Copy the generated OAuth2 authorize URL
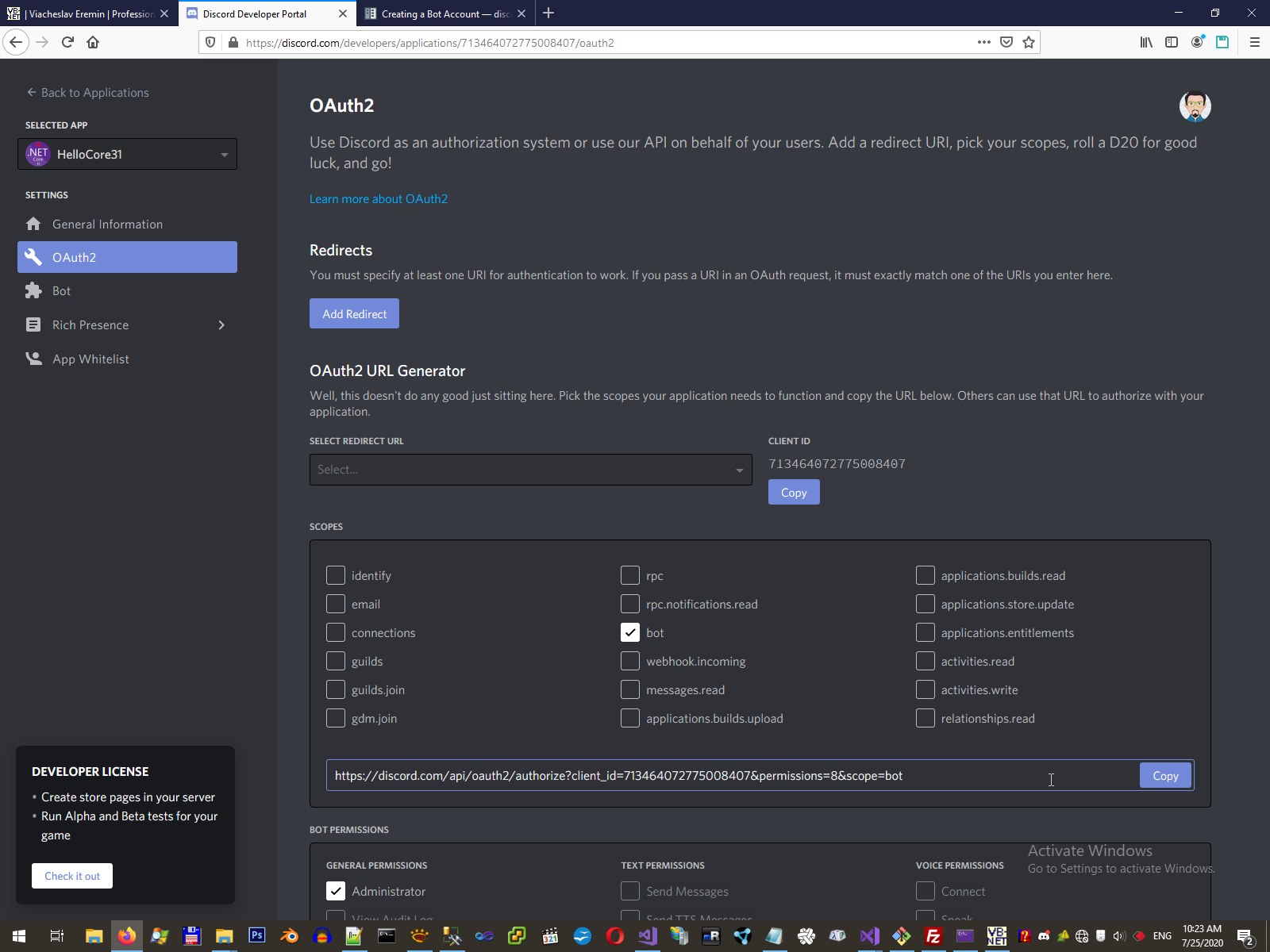This screenshot has width=1270, height=952. coord(1165,775)
